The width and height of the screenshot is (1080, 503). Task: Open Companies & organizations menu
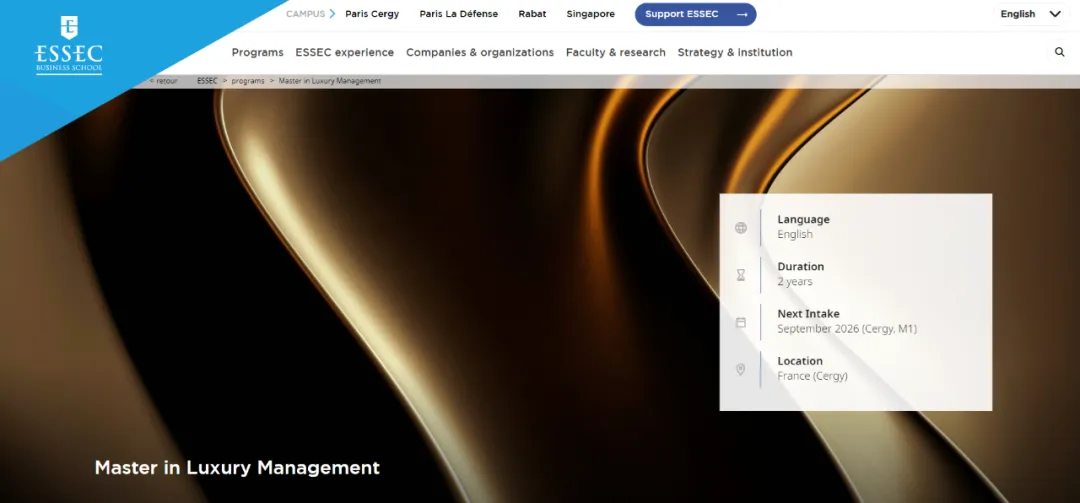tap(479, 52)
